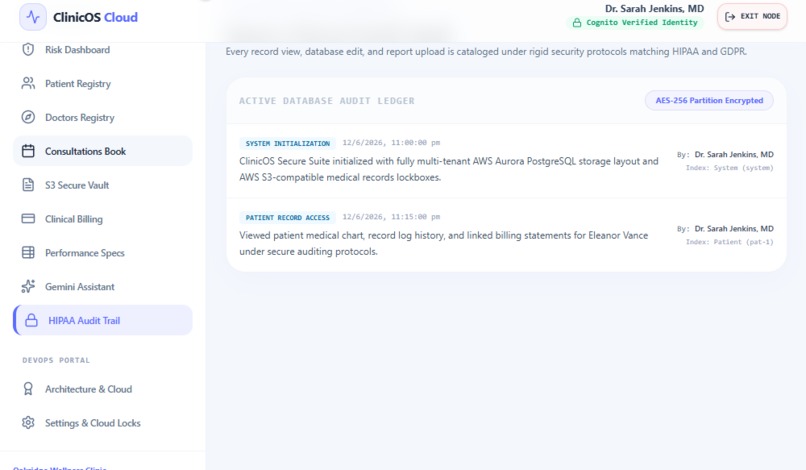Open the Doctors Registry section
This screenshot has width=806, height=470.
(103, 117)
